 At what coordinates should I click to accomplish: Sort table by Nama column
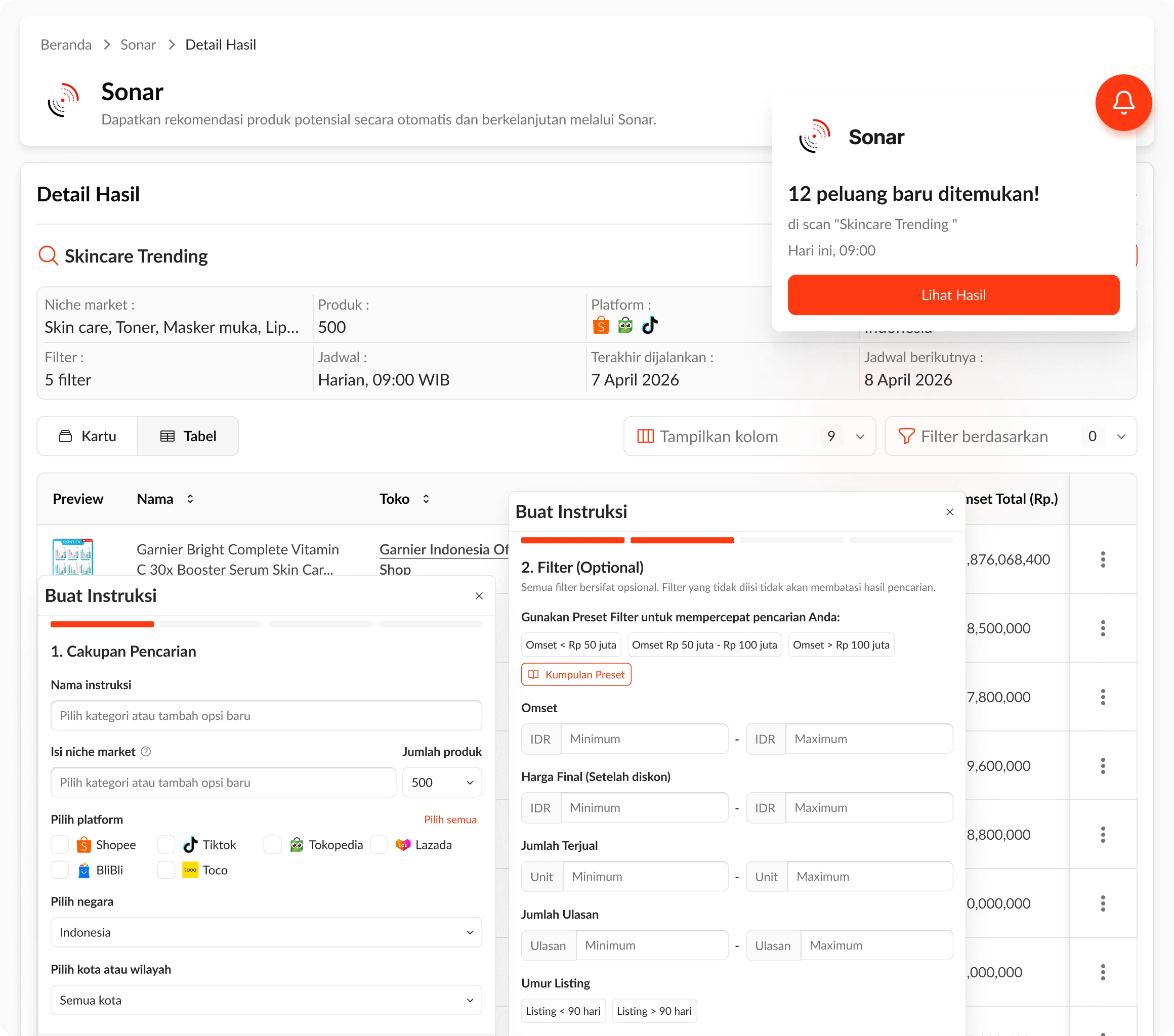pyautogui.click(x=190, y=499)
